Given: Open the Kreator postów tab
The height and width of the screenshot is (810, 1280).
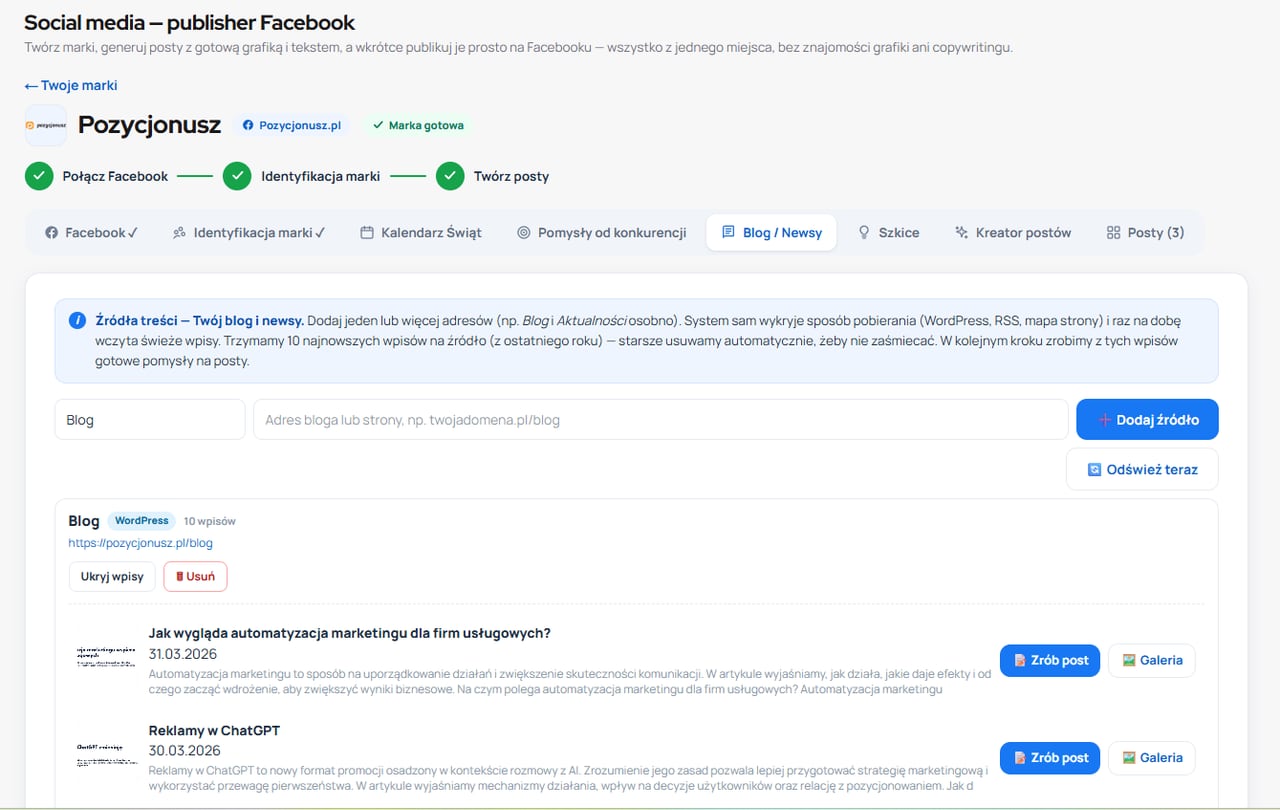Looking at the screenshot, I should pyautogui.click(x=1013, y=232).
